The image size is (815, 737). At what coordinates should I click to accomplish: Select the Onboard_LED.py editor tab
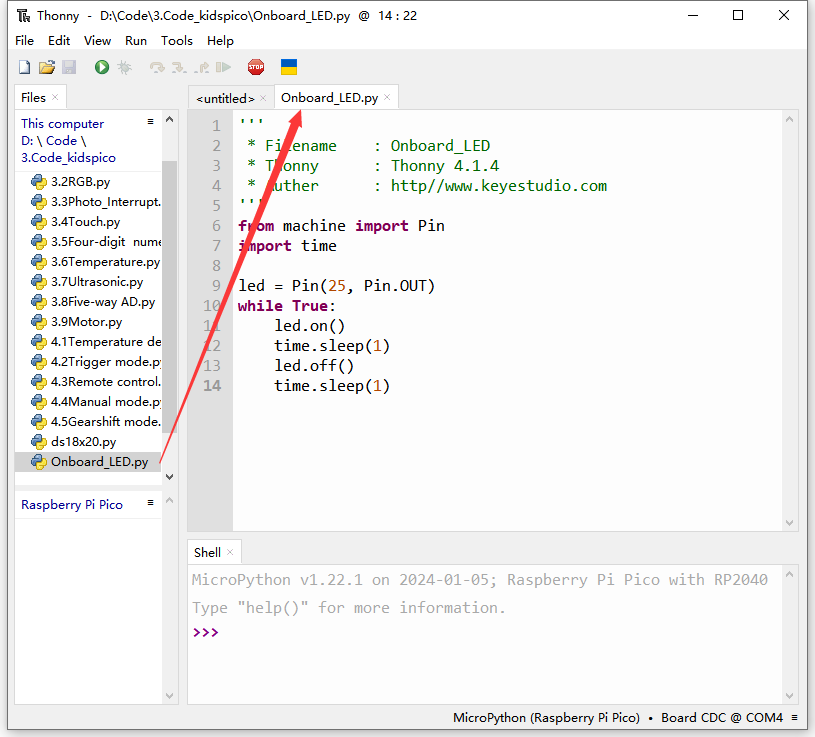click(x=330, y=98)
